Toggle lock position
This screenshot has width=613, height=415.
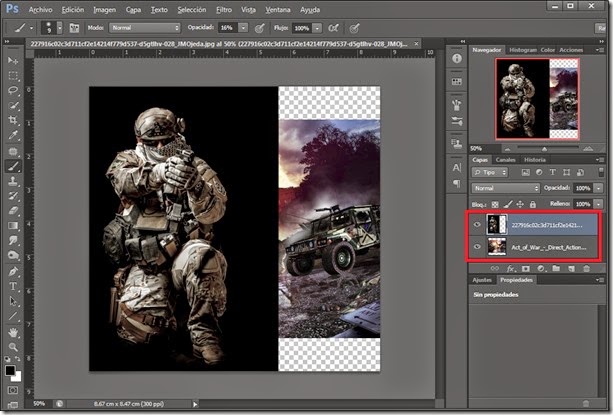520,204
